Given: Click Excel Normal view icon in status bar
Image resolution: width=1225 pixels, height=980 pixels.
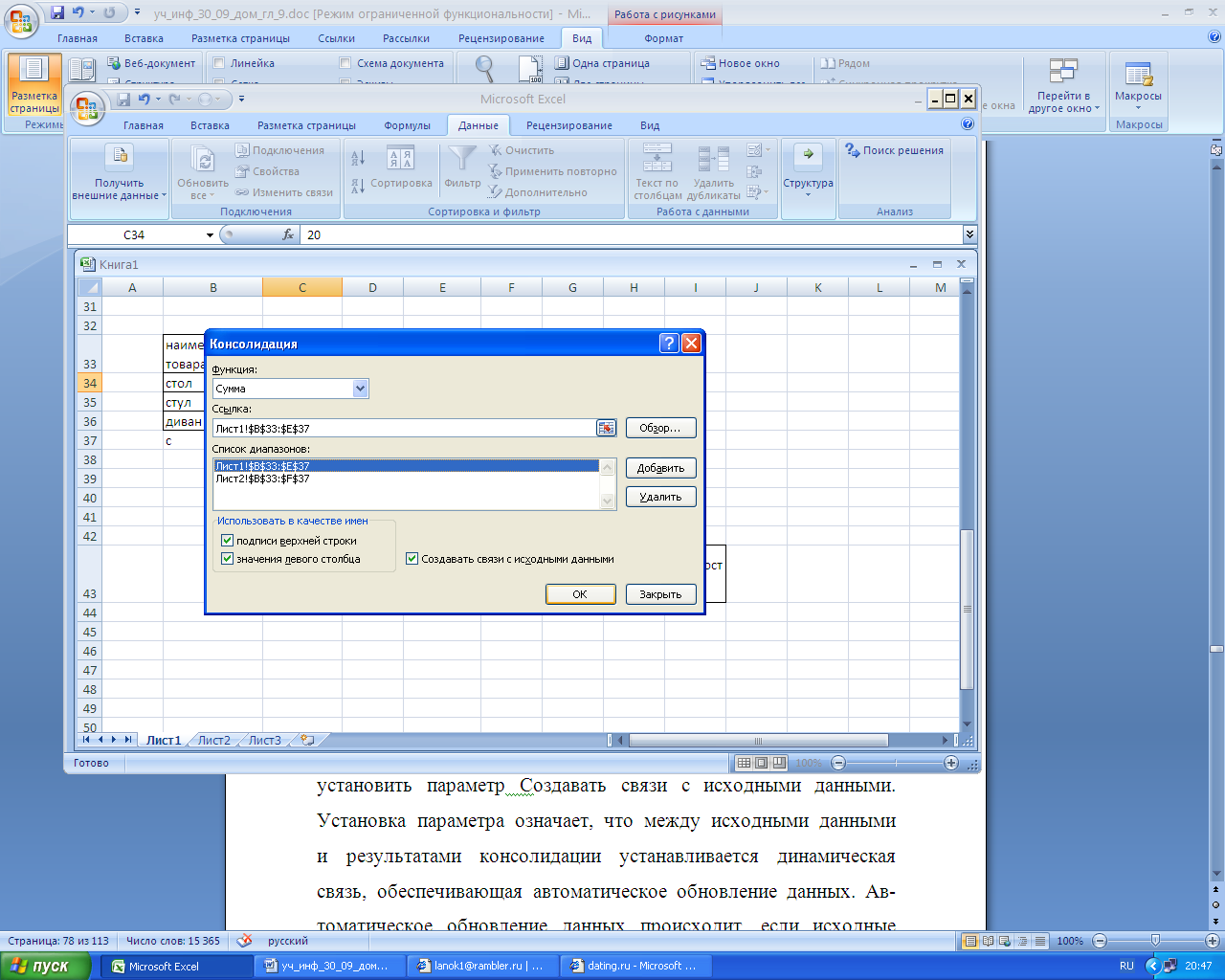Looking at the screenshot, I should click(744, 763).
